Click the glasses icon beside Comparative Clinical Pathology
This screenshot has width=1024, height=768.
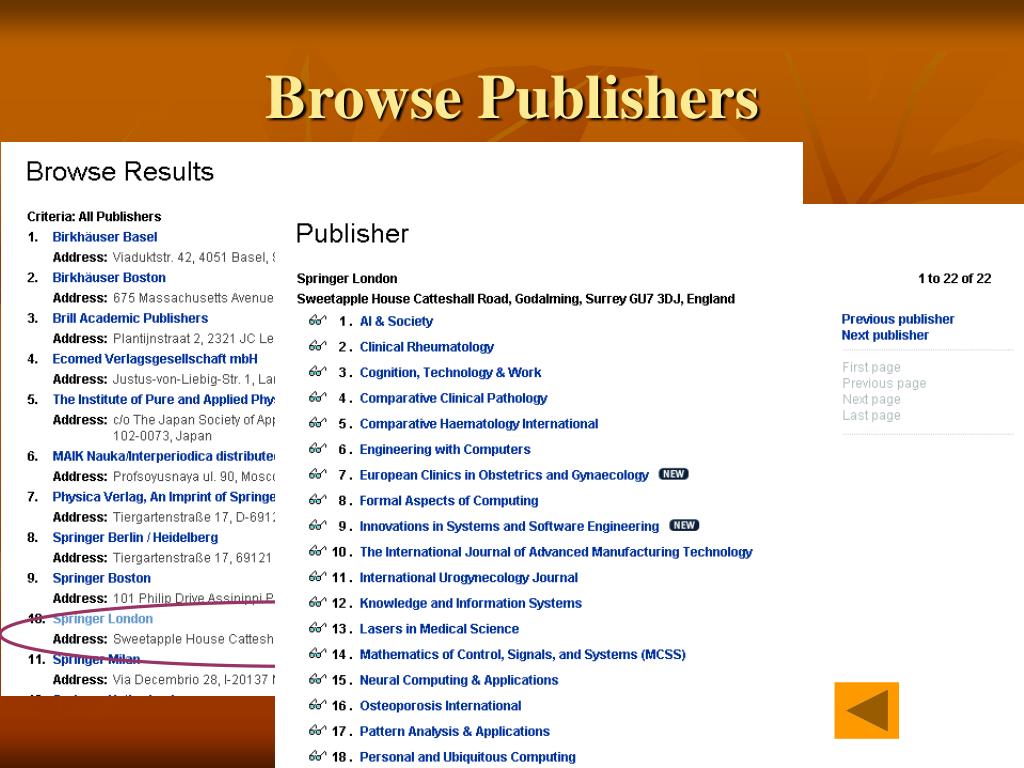[x=317, y=397]
